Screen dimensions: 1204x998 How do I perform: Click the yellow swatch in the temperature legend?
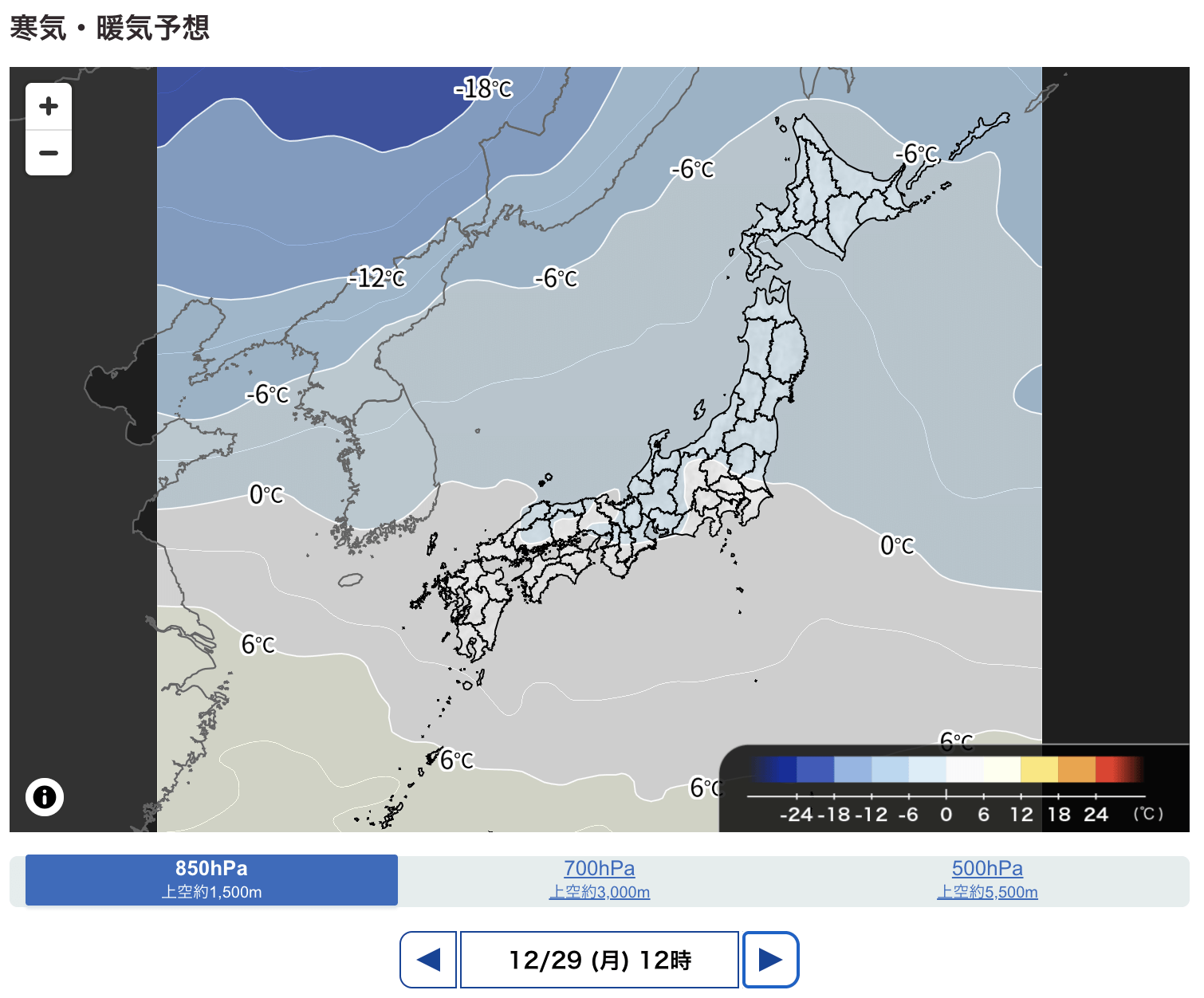point(1039,769)
